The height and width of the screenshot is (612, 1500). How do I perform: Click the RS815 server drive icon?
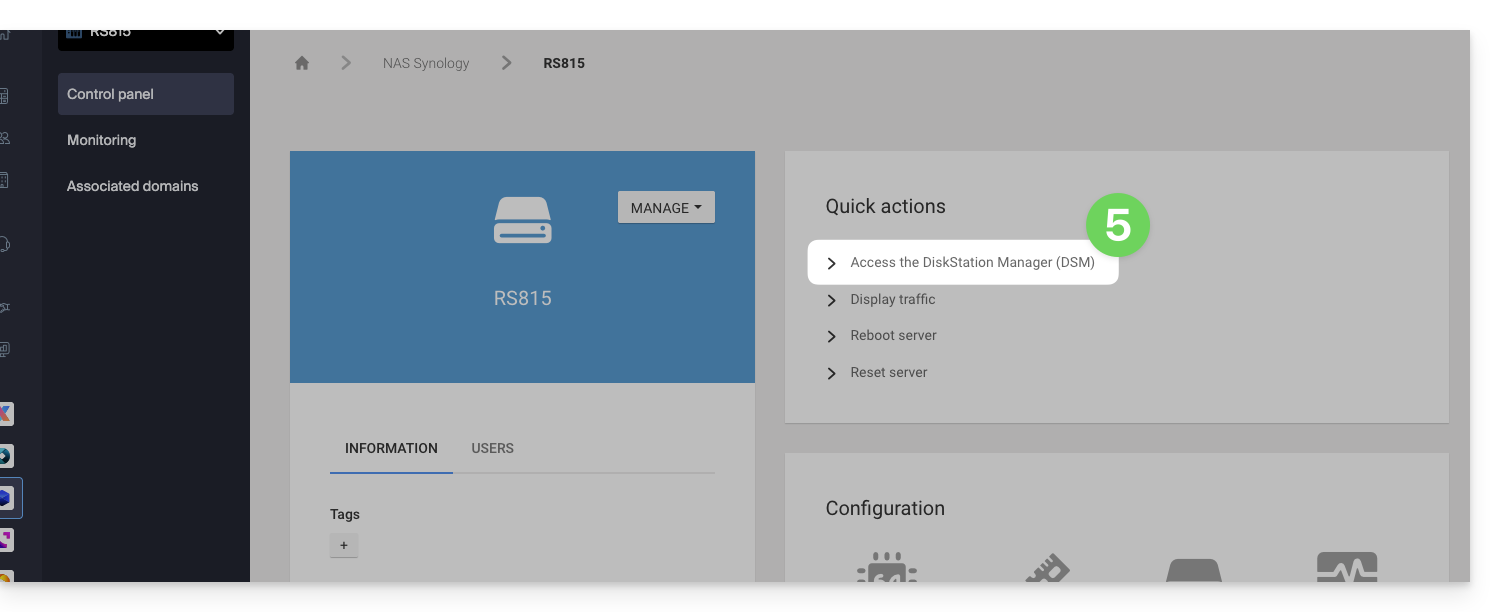(522, 220)
